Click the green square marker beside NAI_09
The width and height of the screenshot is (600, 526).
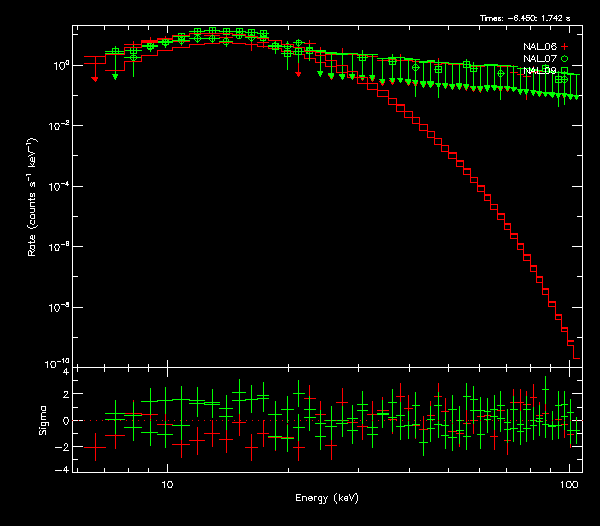pos(564,71)
